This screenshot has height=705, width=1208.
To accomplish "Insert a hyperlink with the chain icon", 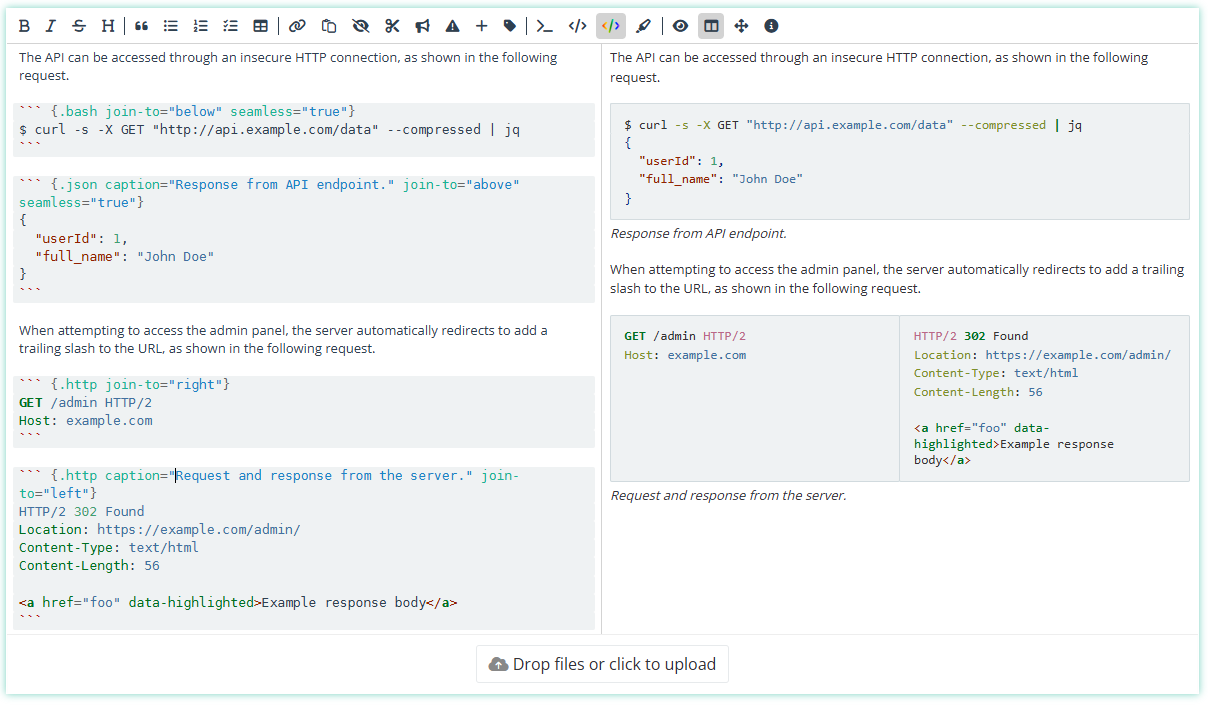I will click(297, 26).
